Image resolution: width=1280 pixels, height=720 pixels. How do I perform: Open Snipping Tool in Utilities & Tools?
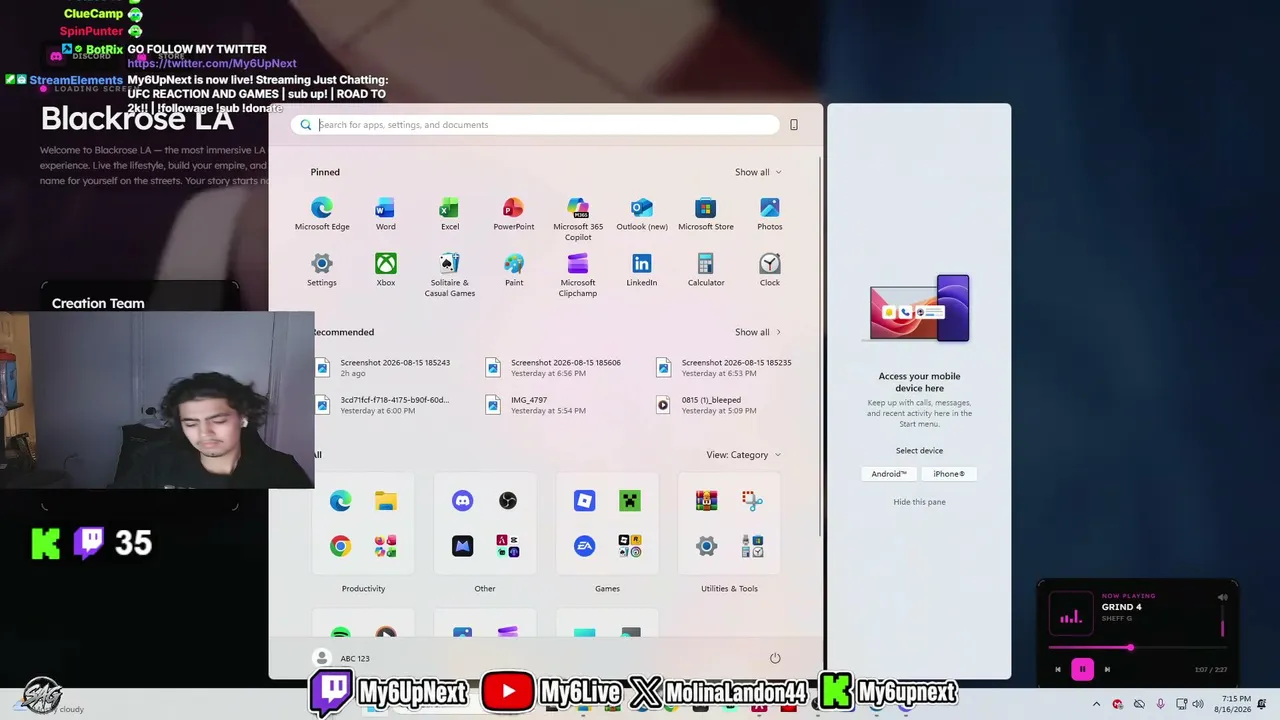coord(752,500)
